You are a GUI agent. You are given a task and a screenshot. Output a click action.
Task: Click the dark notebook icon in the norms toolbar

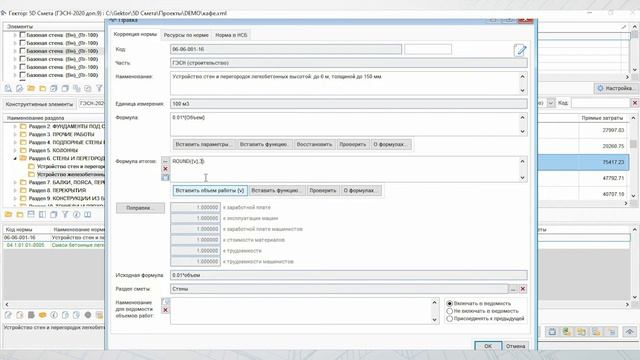point(31,315)
